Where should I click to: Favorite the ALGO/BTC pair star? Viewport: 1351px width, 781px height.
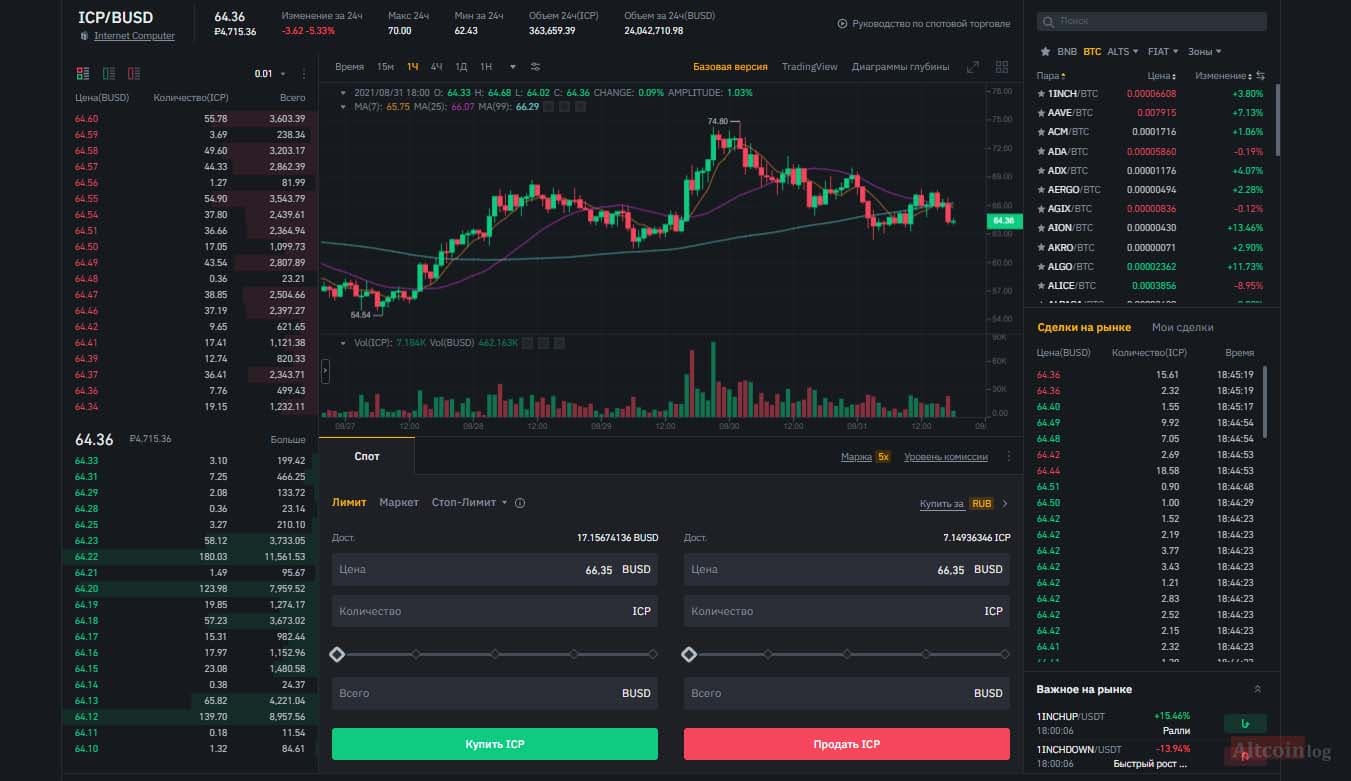coord(1042,267)
